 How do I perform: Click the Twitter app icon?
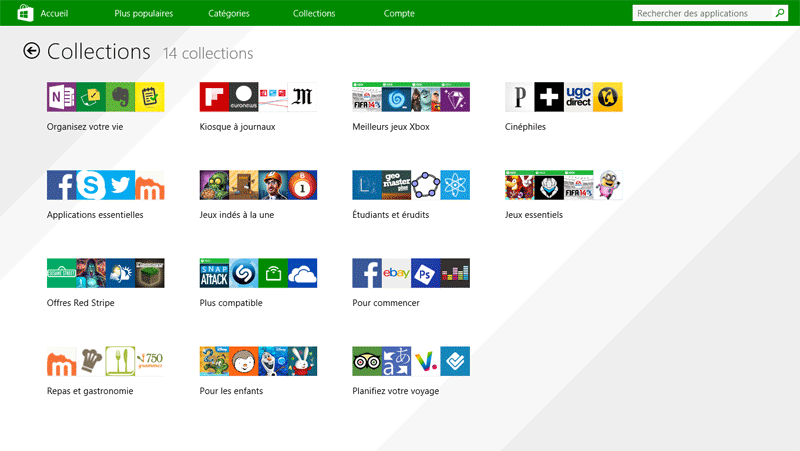120,185
